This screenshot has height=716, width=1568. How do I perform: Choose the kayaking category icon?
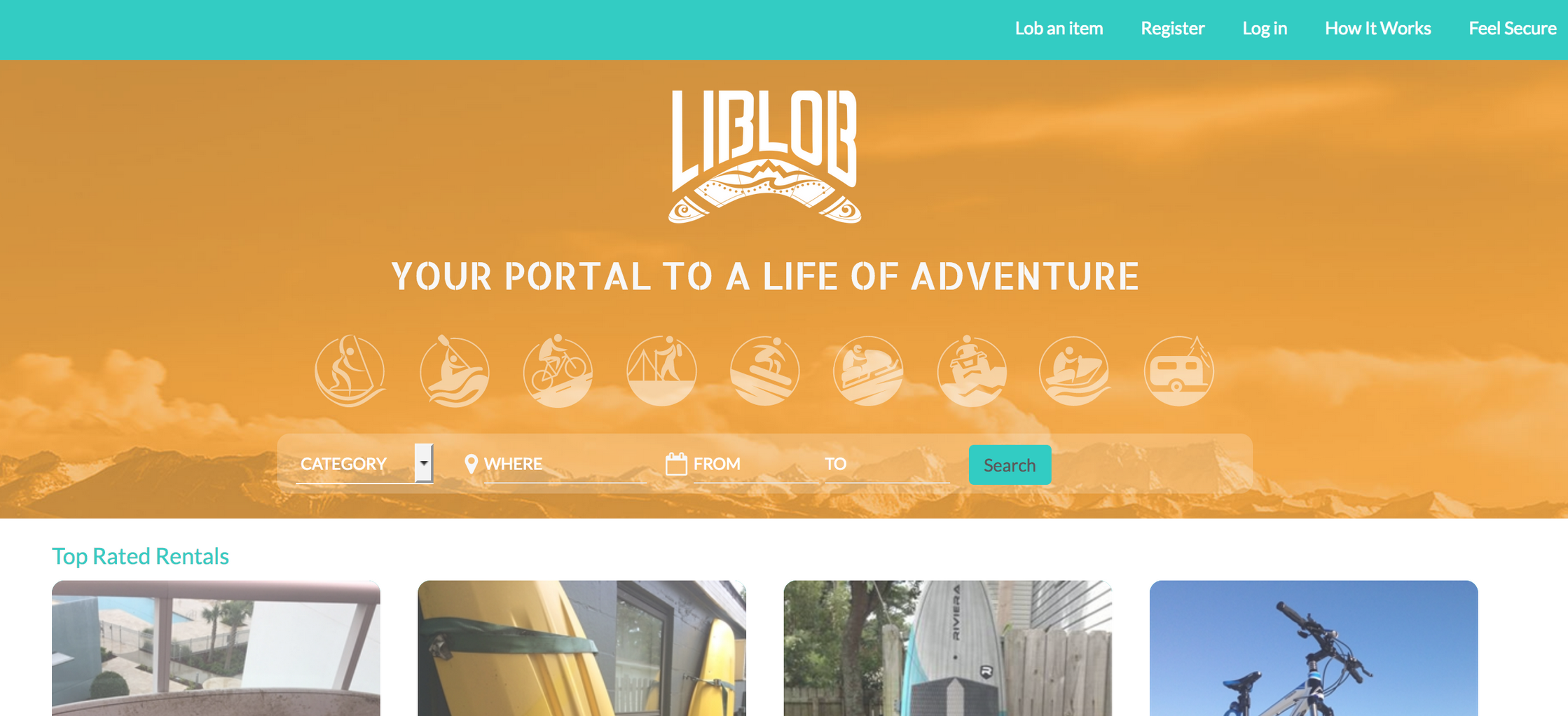454,371
